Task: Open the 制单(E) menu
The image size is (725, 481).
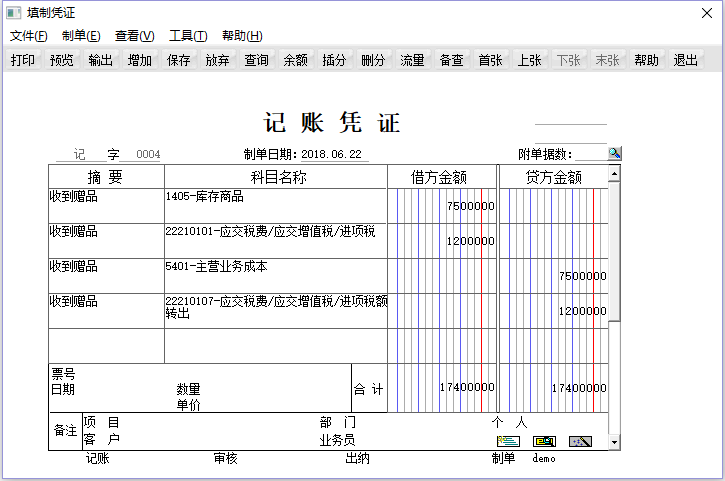Action: pos(81,36)
